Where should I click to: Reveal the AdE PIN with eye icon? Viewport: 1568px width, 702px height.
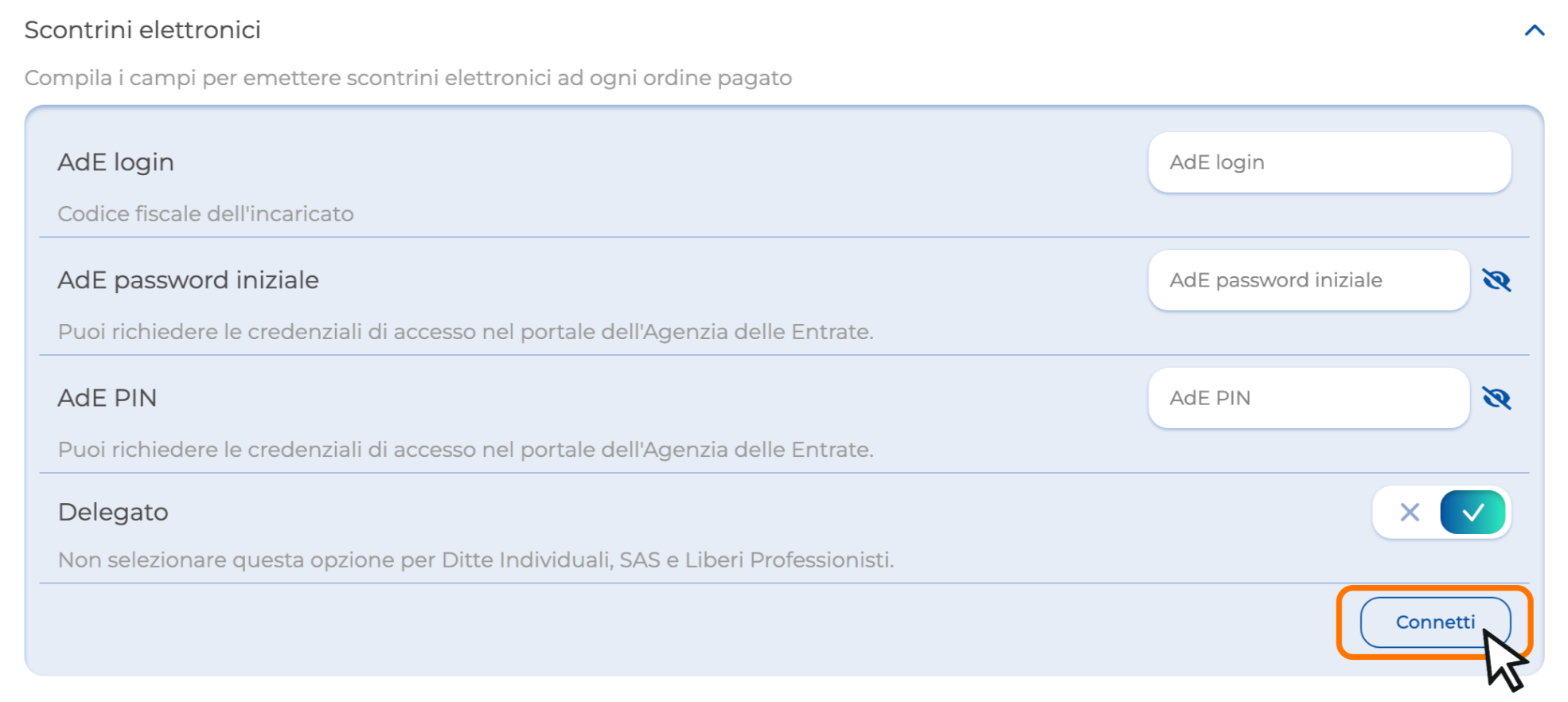(x=1496, y=398)
